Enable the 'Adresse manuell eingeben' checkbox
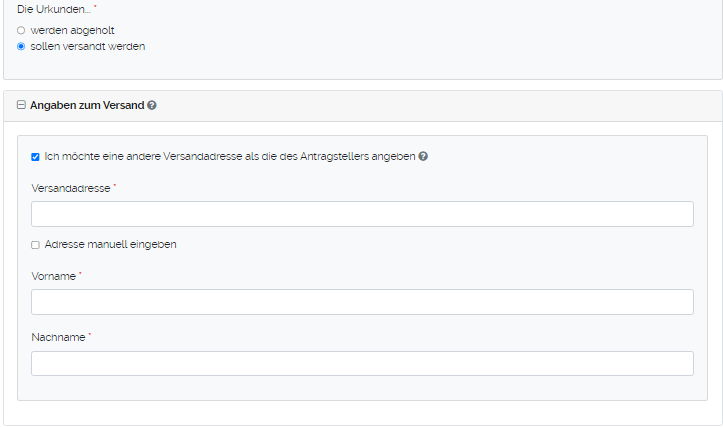 [35, 245]
